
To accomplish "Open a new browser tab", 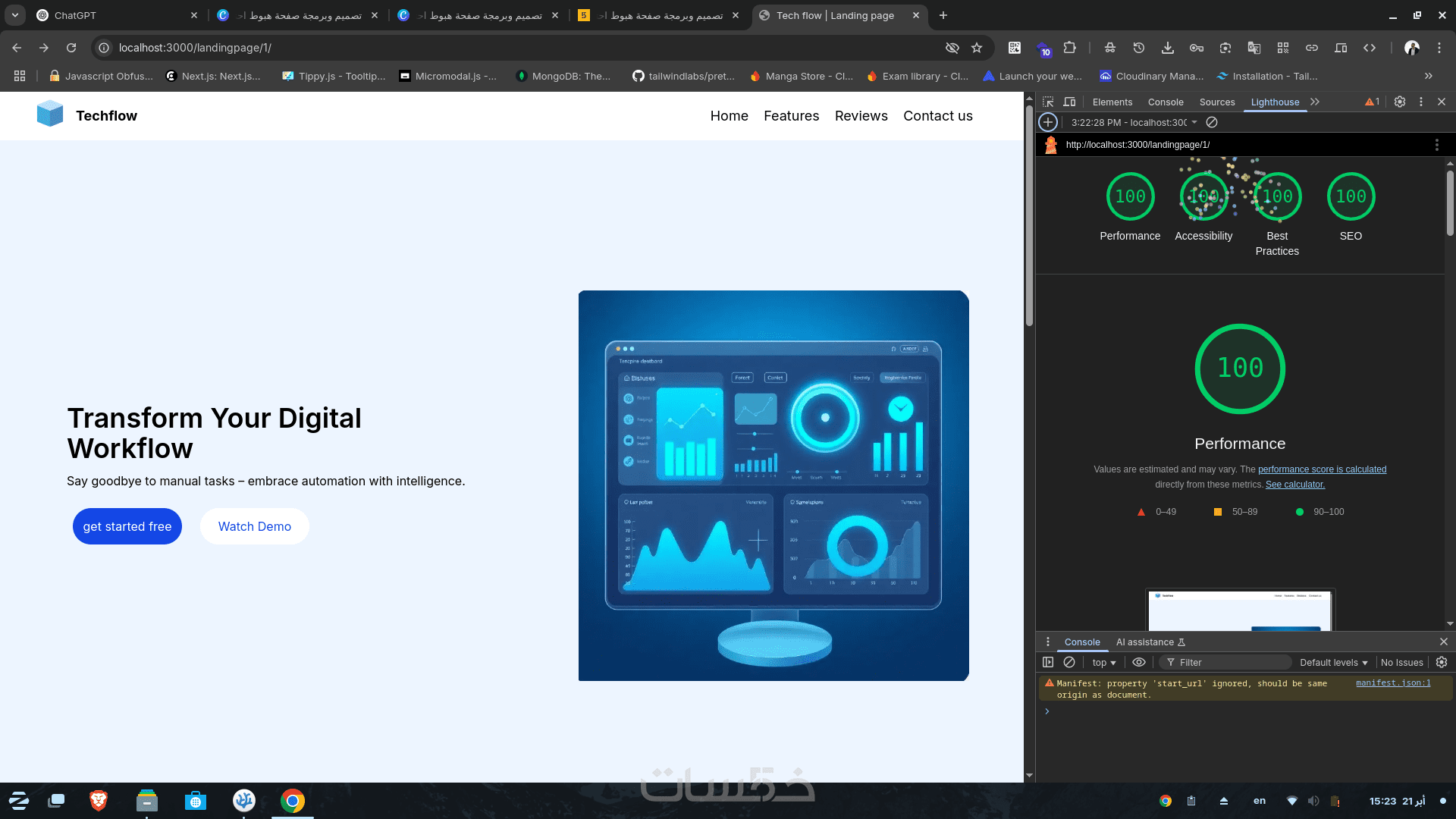I will pos(943,15).
